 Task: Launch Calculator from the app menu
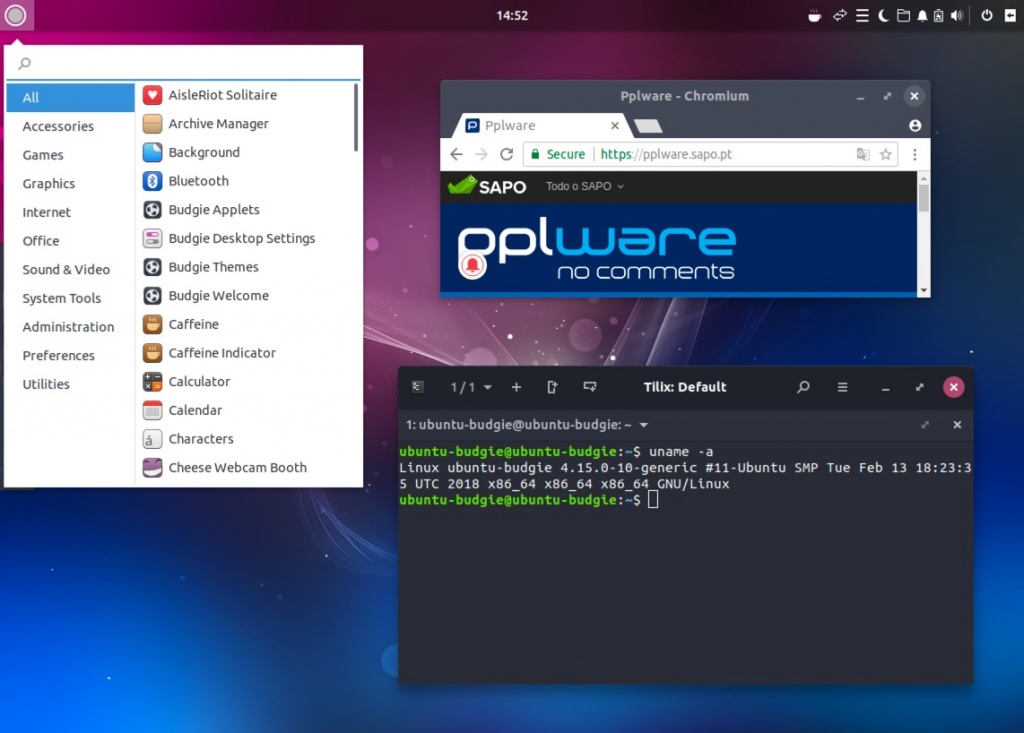pos(199,382)
